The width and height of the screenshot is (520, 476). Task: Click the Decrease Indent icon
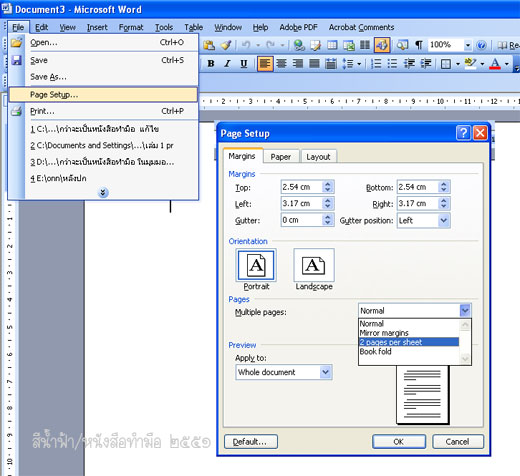pyautogui.click(x=409, y=63)
